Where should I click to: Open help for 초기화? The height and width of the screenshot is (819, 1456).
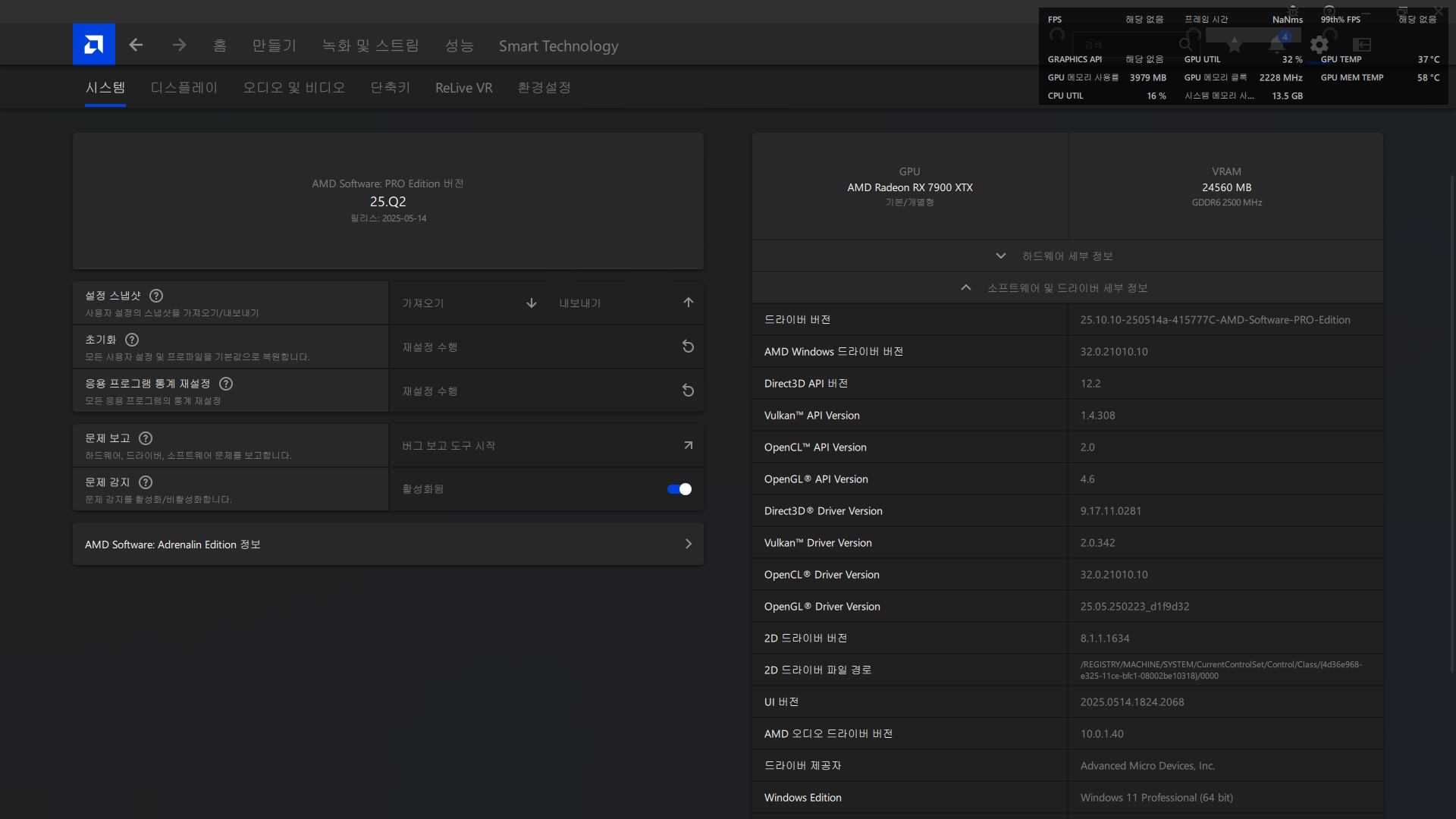pos(132,340)
